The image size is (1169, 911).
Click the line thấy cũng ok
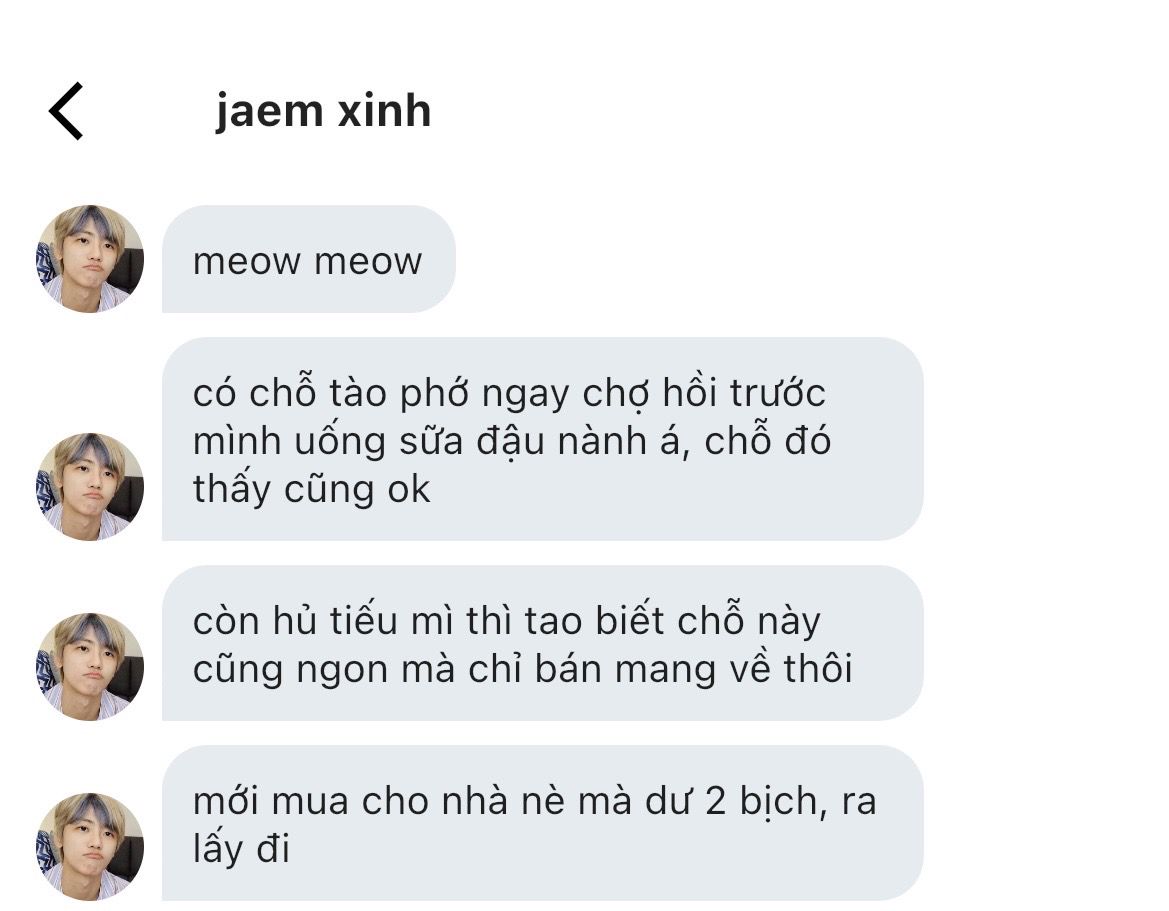tap(312, 490)
